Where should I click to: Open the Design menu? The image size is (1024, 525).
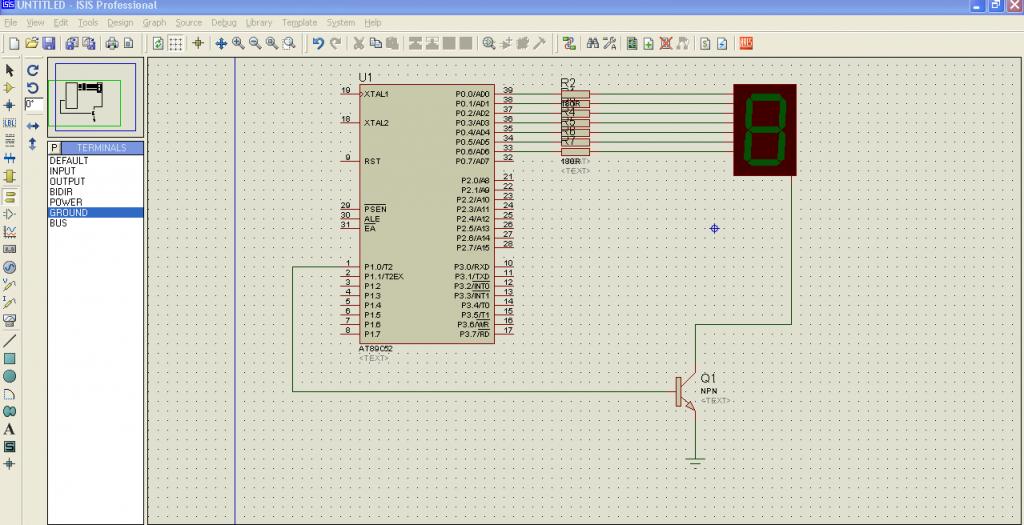pyautogui.click(x=120, y=22)
